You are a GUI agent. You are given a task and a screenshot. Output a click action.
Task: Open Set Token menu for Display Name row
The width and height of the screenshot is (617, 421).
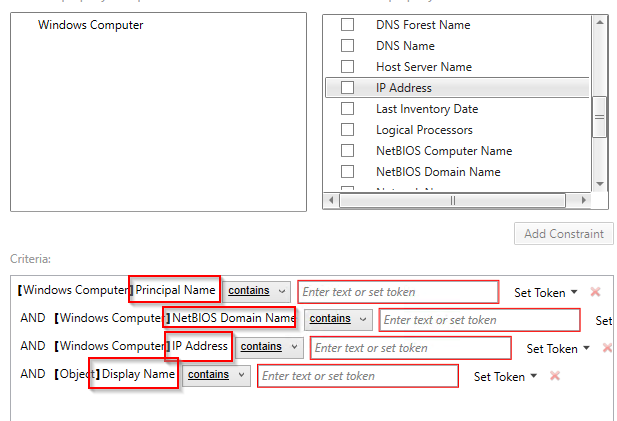(505, 377)
